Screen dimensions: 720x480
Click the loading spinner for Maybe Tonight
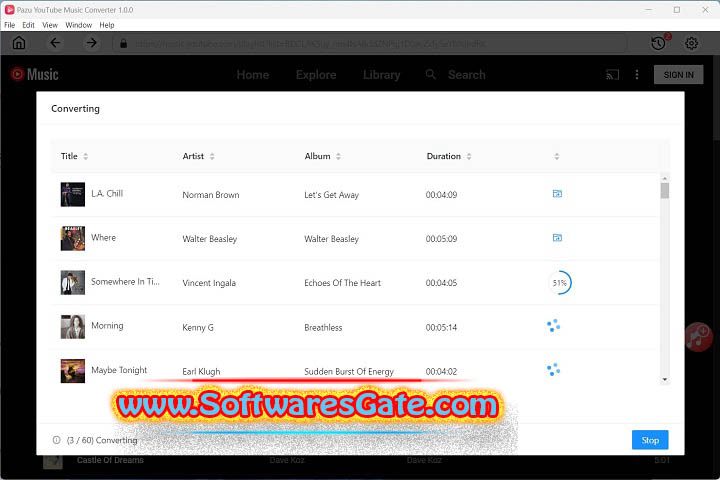(554, 369)
